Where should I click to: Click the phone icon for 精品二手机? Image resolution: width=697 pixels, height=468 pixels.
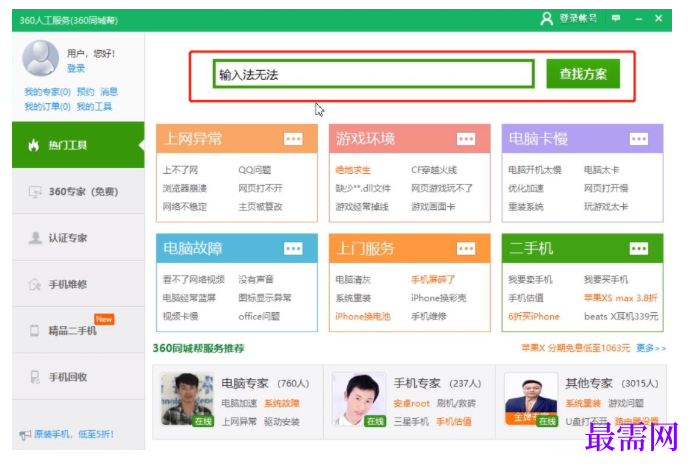34,330
